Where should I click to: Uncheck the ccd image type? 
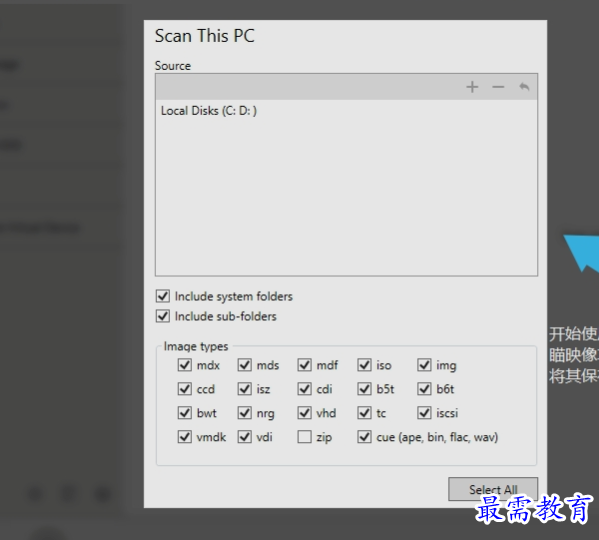tap(185, 389)
